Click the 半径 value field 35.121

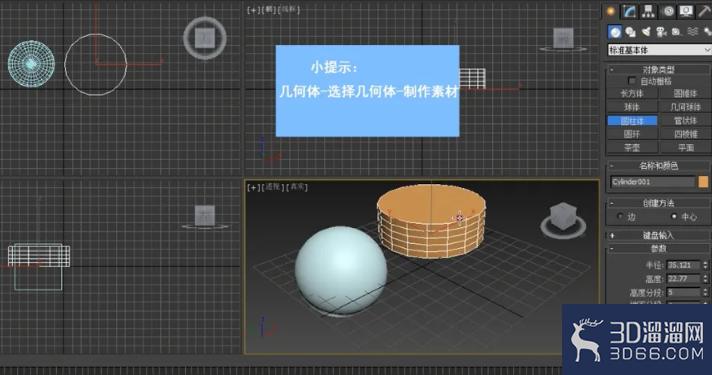click(x=684, y=265)
